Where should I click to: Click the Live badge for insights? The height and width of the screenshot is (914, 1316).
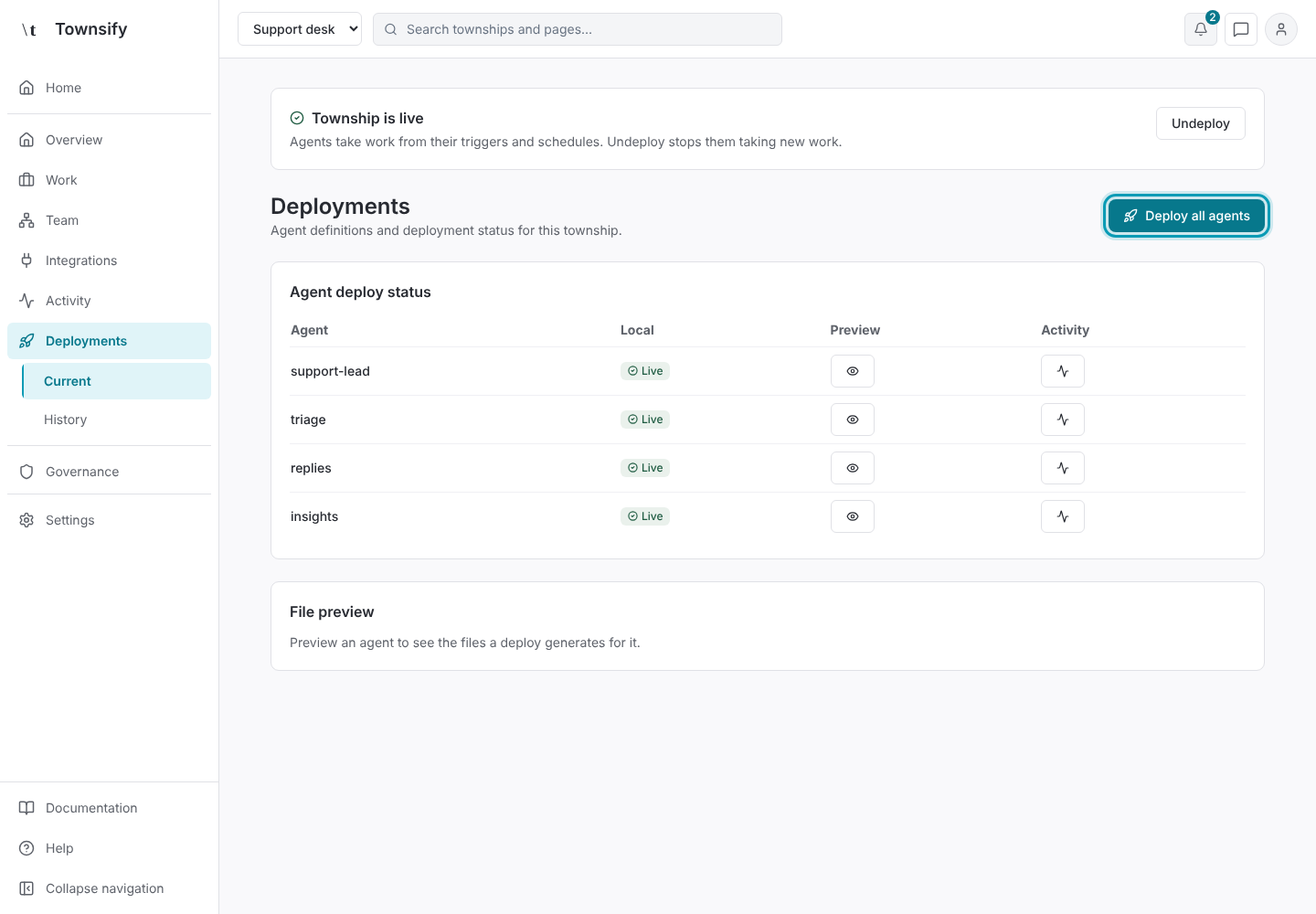pos(645,516)
